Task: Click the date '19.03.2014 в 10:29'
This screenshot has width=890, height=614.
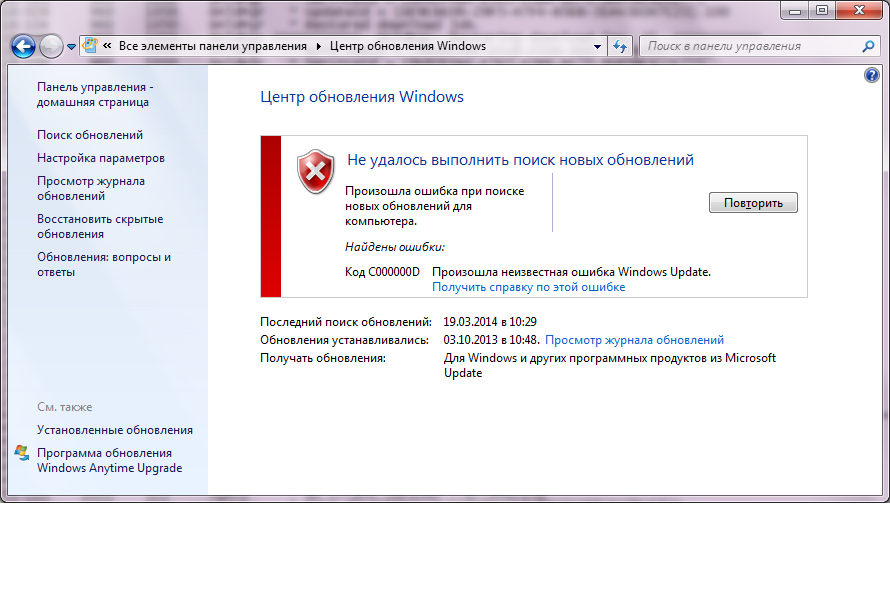Action: [x=490, y=322]
